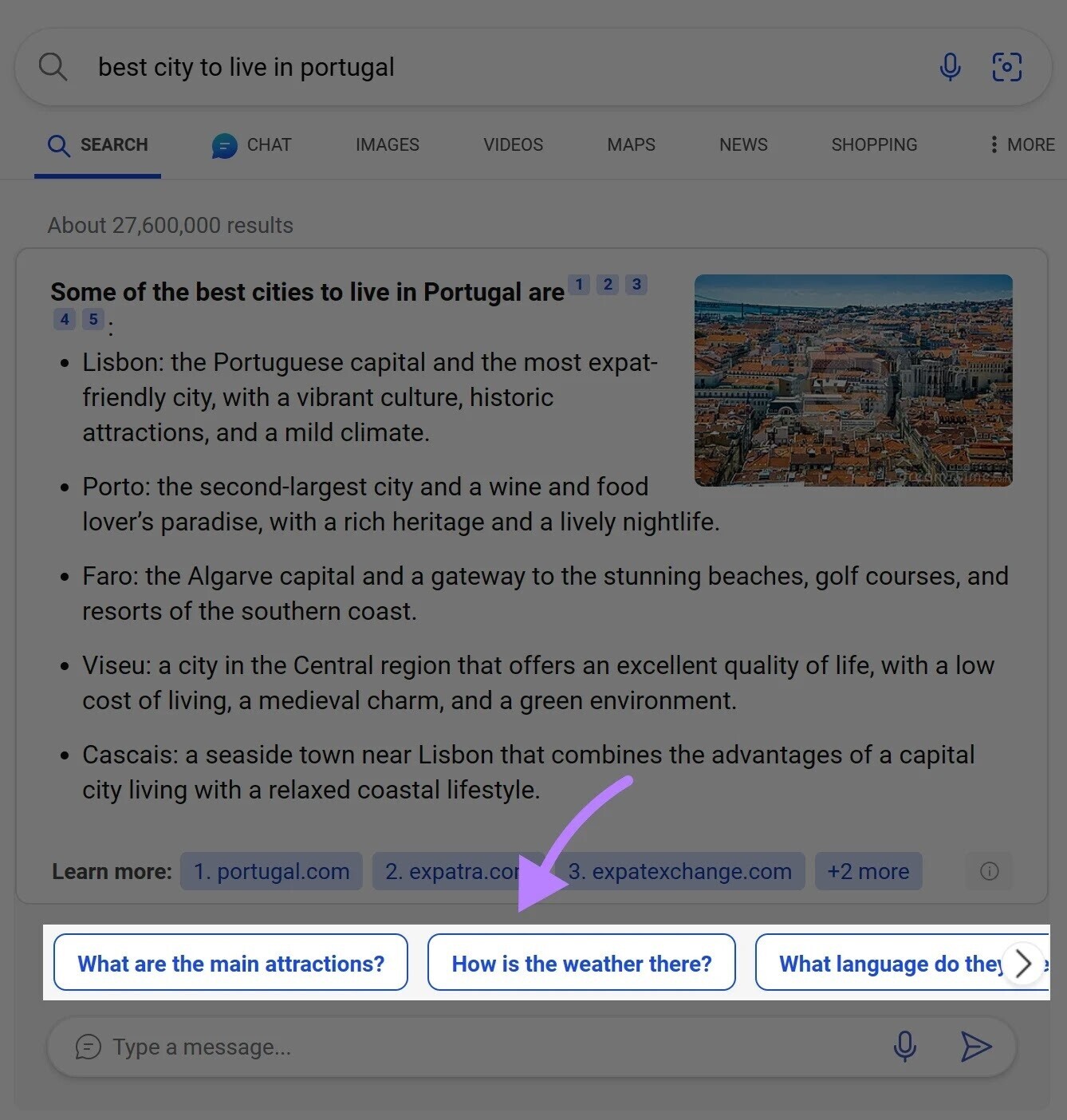Click the voice search microphone in the search bar
1067x1120 pixels.
tap(950, 67)
